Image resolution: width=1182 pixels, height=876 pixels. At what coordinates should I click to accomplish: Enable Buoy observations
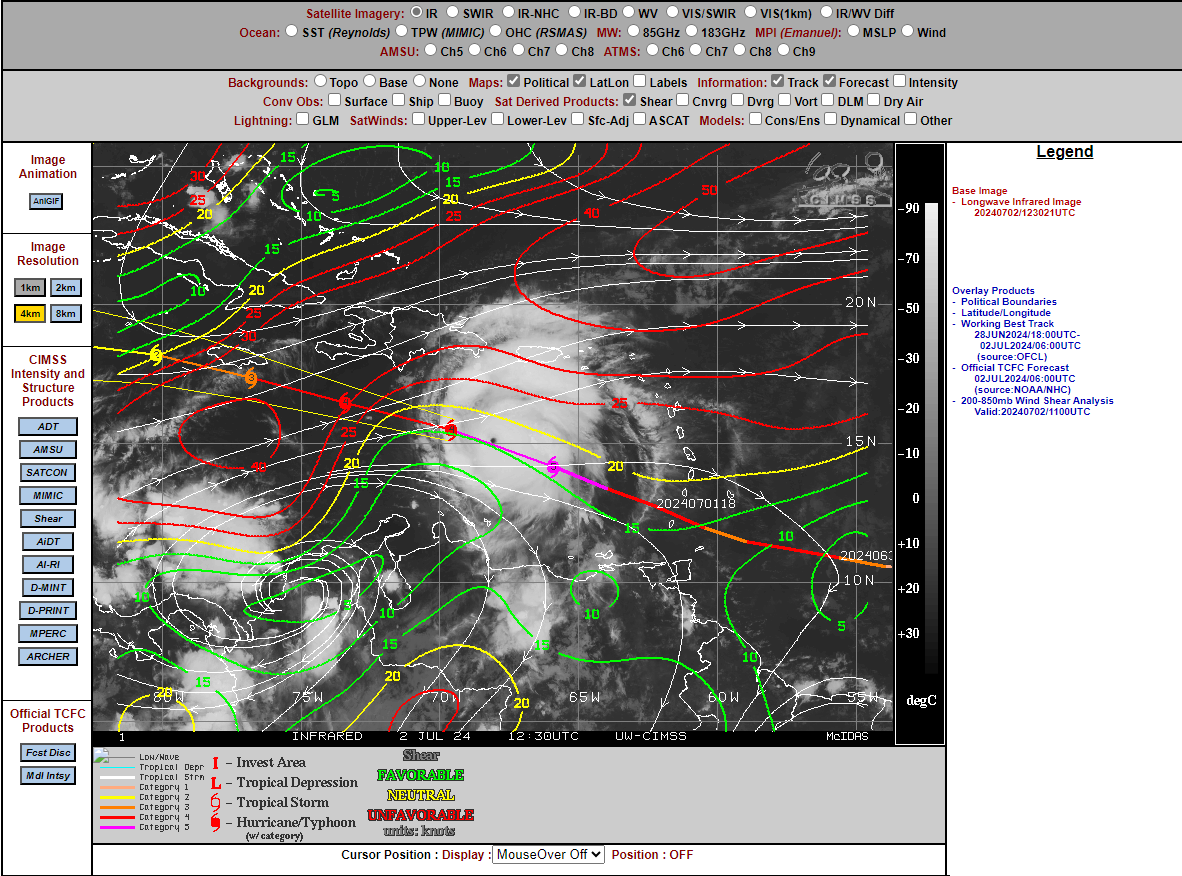coord(445,100)
